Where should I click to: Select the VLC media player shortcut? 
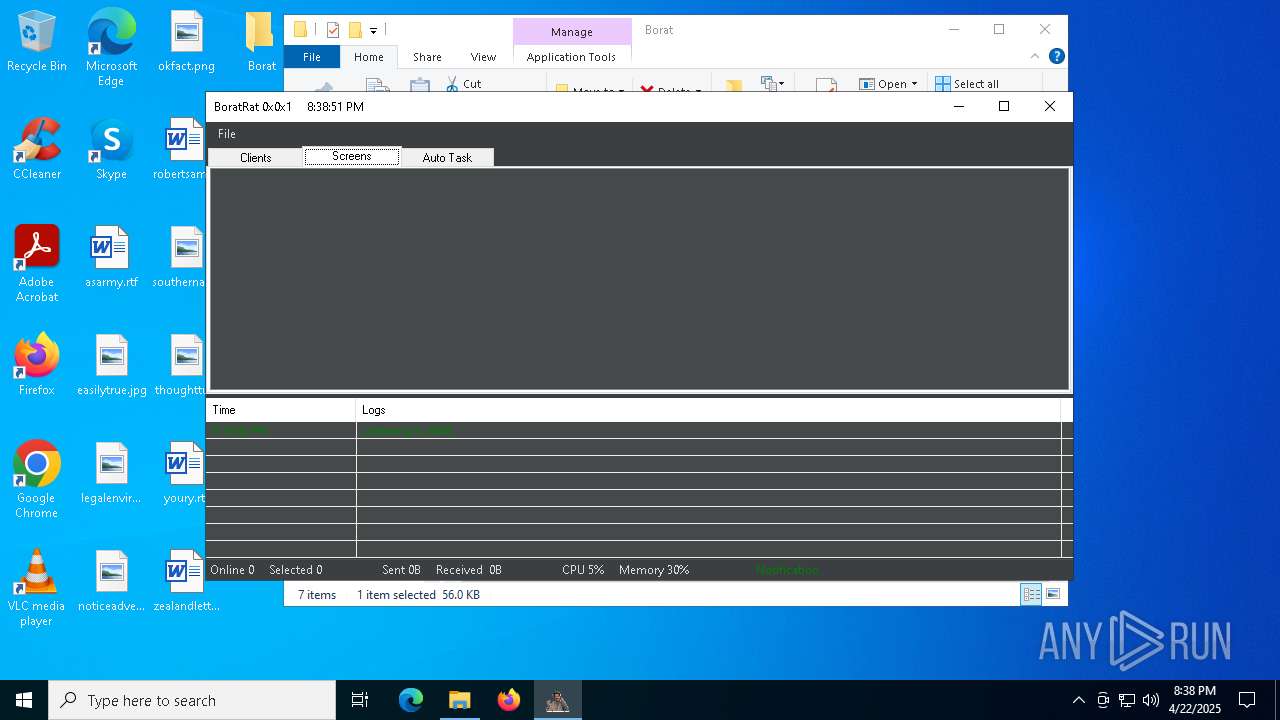pyautogui.click(x=37, y=588)
